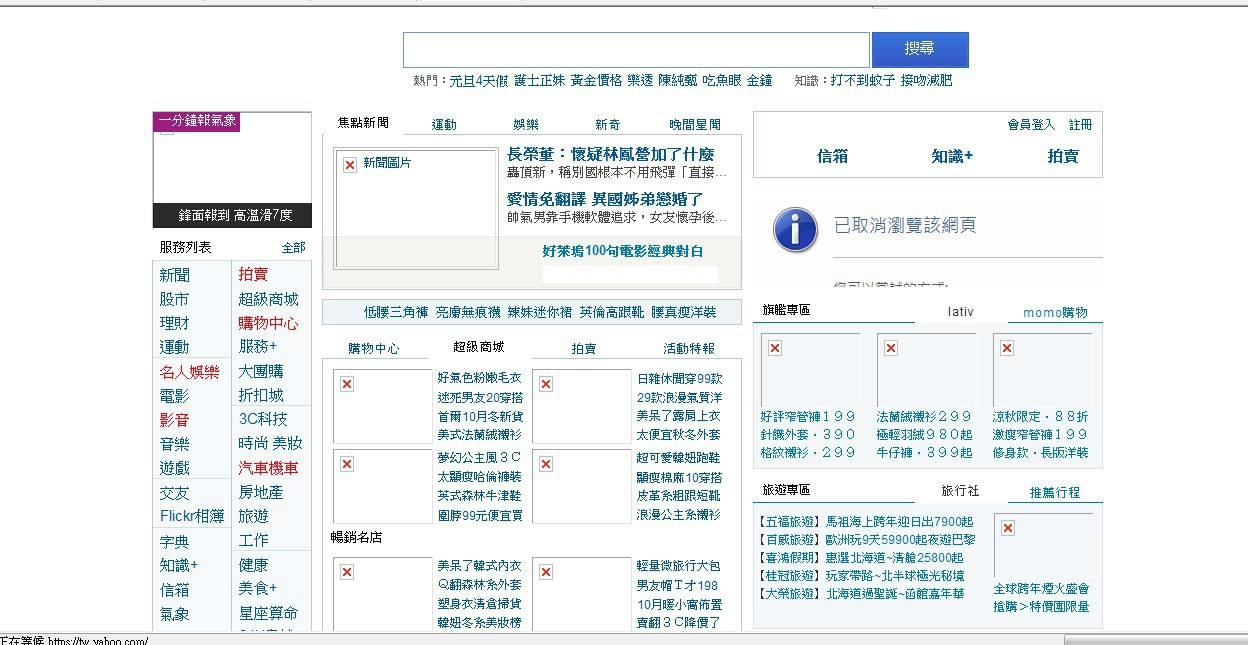Open 名人娛樂 in service list
Image resolution: width=1248 pixels, height=645 pixels.
189,372
